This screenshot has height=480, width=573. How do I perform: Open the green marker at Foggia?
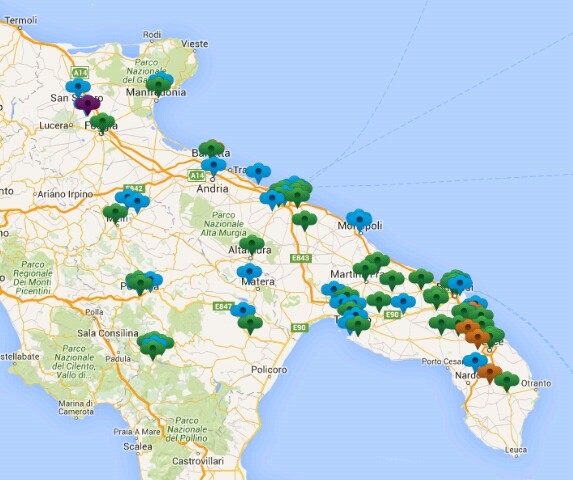(x=102, y=122)
